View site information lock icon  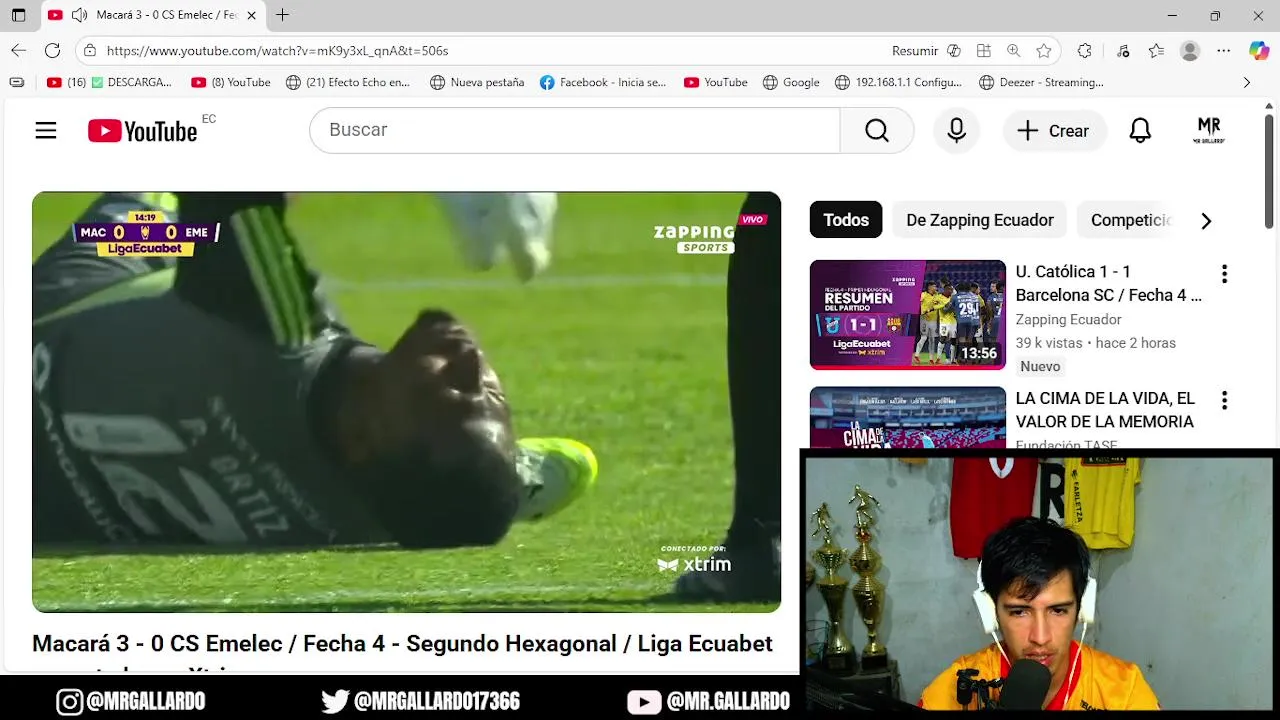pos(90,50)
